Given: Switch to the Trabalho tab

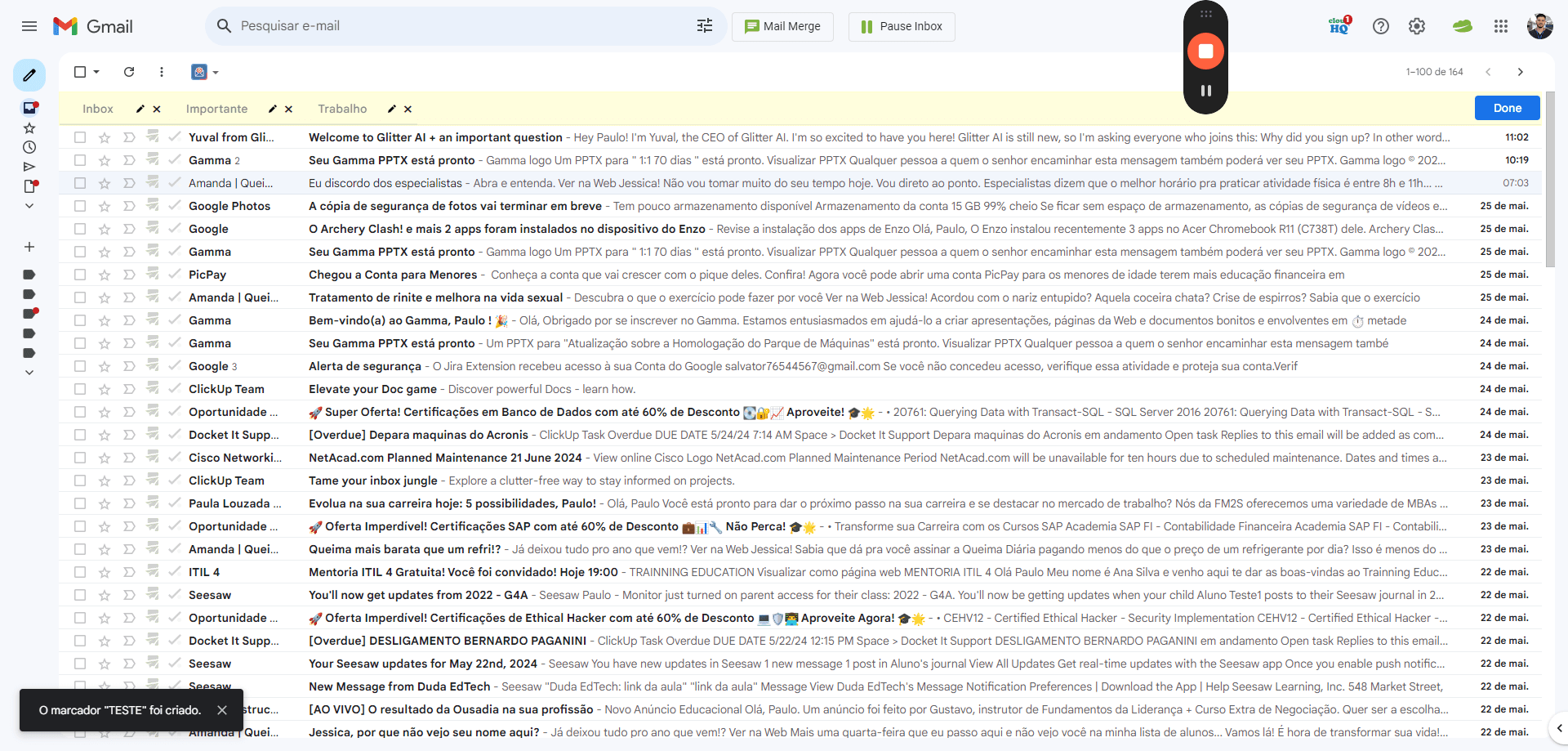Looking at the screenshot, I should coord(342,109).
